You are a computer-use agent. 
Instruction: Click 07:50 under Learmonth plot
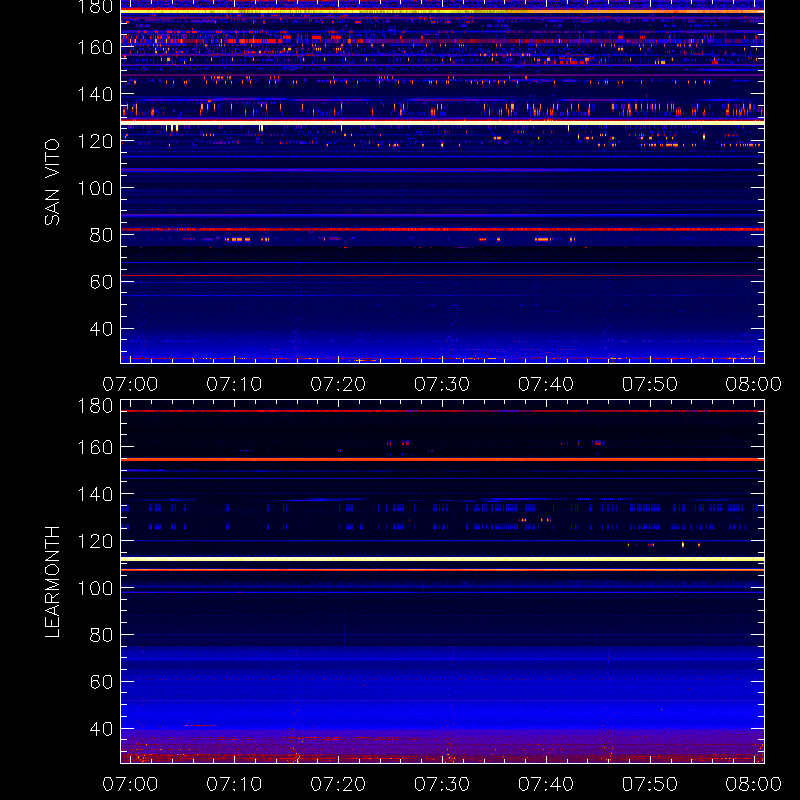point(650,784)
